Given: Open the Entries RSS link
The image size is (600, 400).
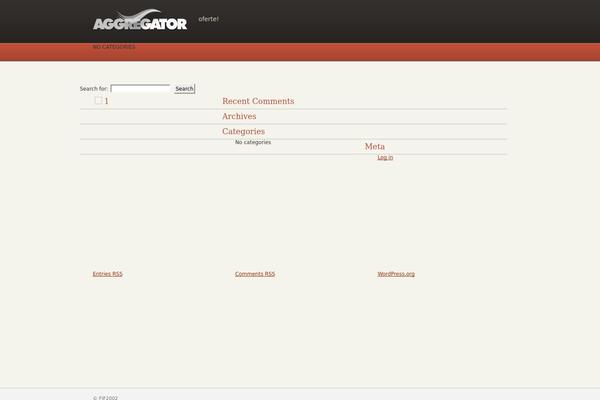Looking at the screenshot, I should (x=108, y=274).
